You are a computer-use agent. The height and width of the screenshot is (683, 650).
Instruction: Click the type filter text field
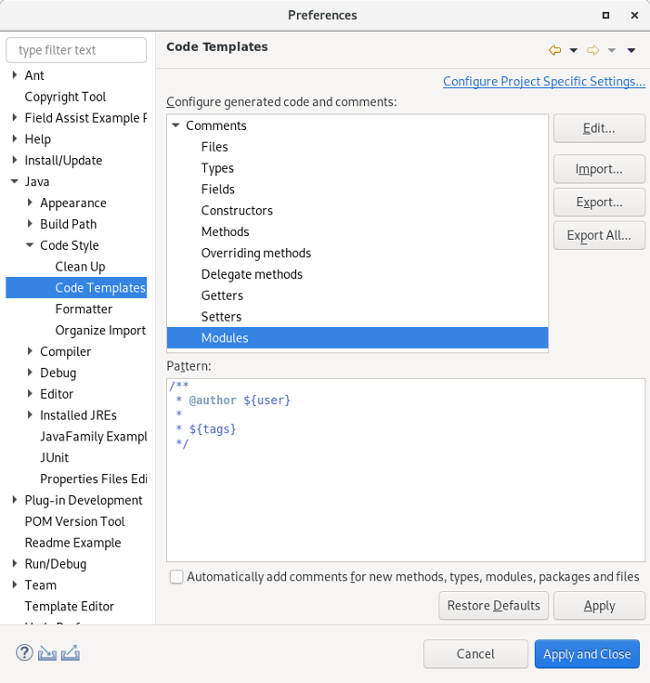coord(76,50)
